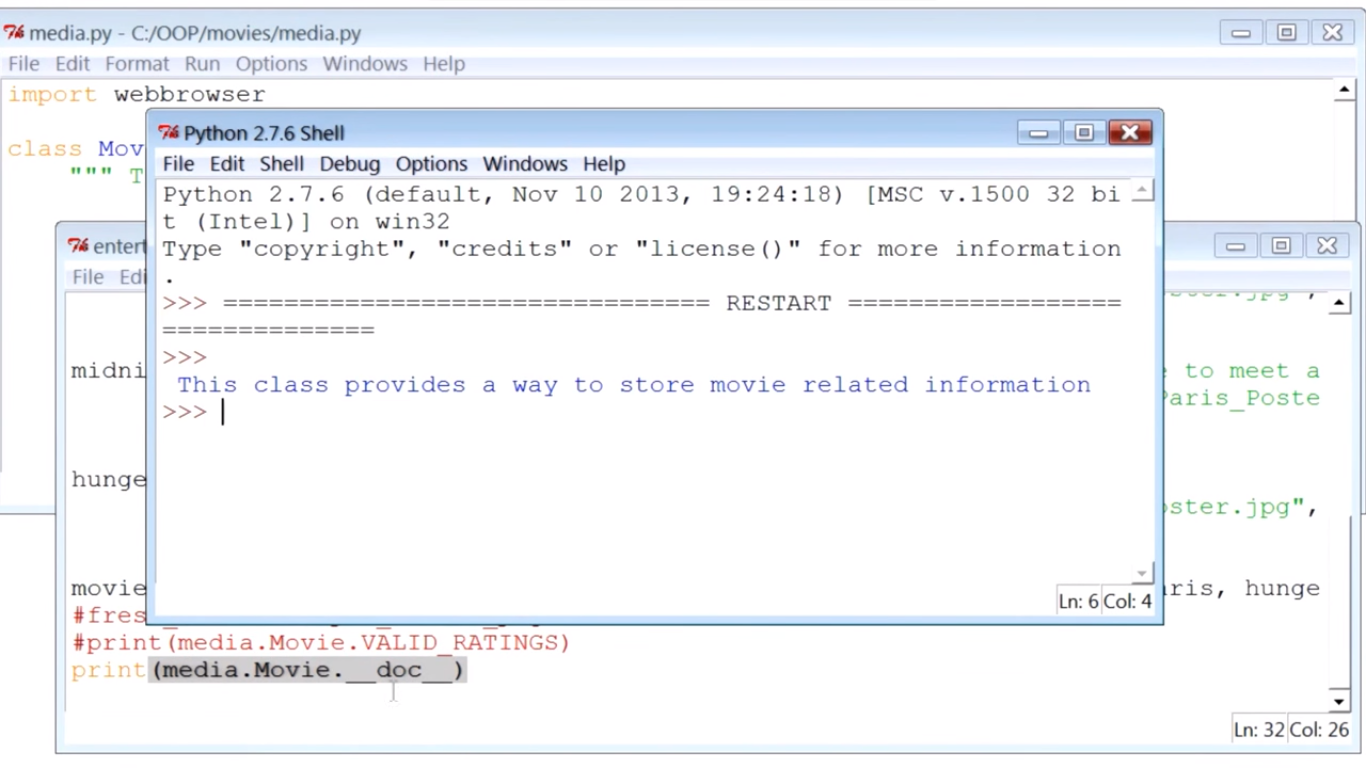Minimize the media.py window
This screenshot has height=768, width=1366.
(x=1241, y=33)
